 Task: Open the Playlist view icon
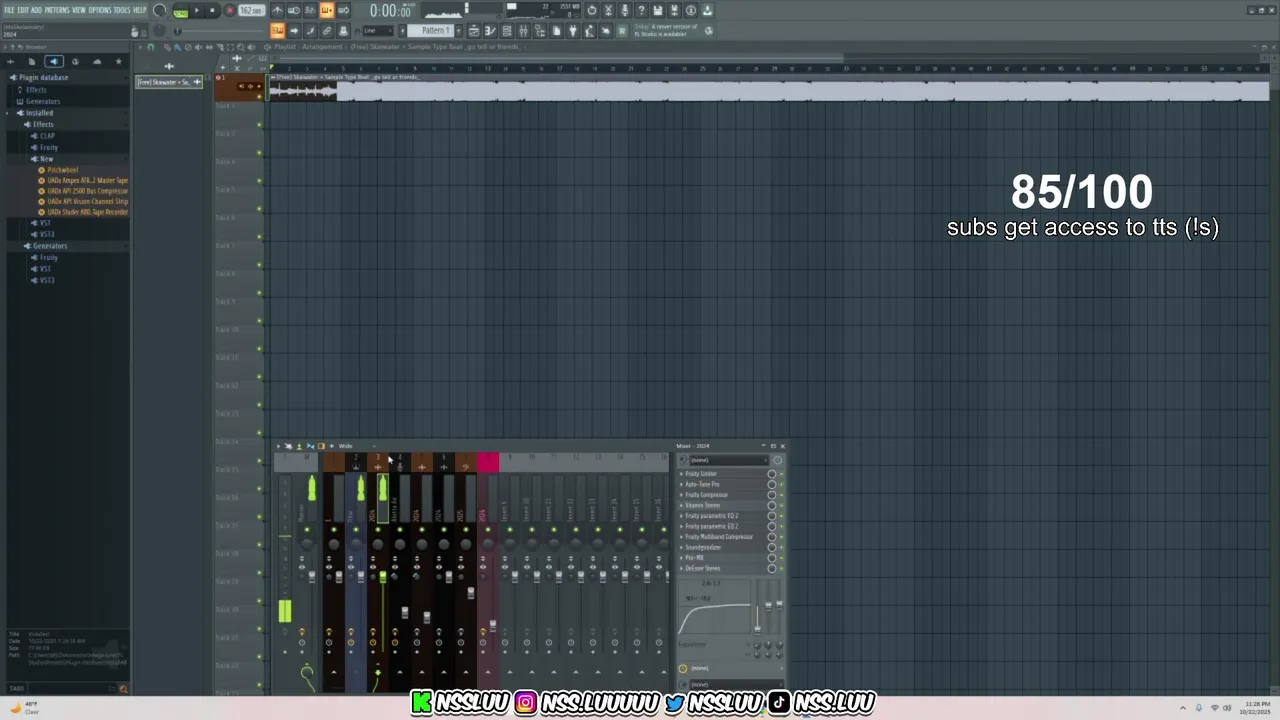click(x=474, y=31)
